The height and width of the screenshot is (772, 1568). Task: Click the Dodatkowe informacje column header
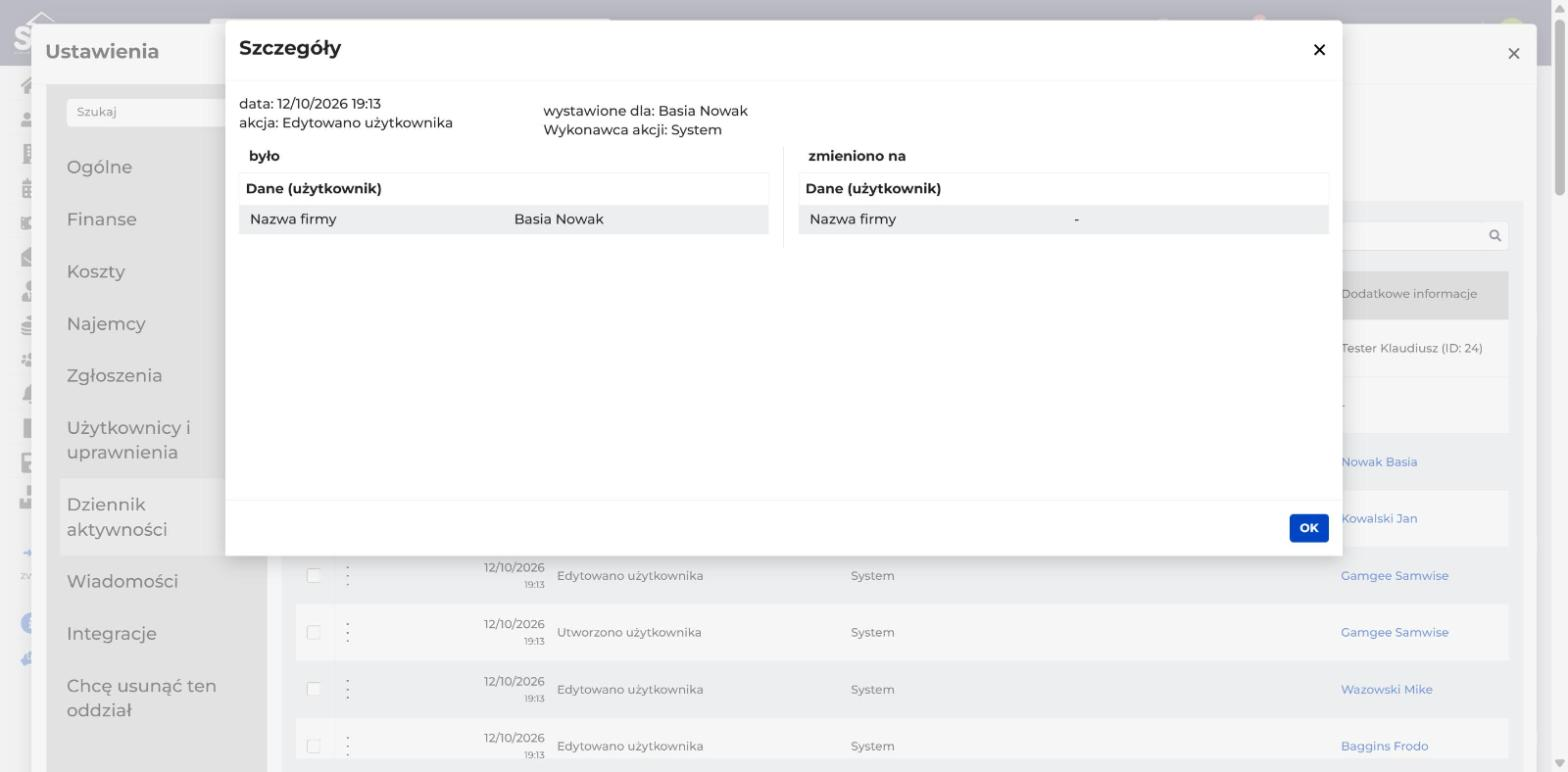click(1409, 294)
